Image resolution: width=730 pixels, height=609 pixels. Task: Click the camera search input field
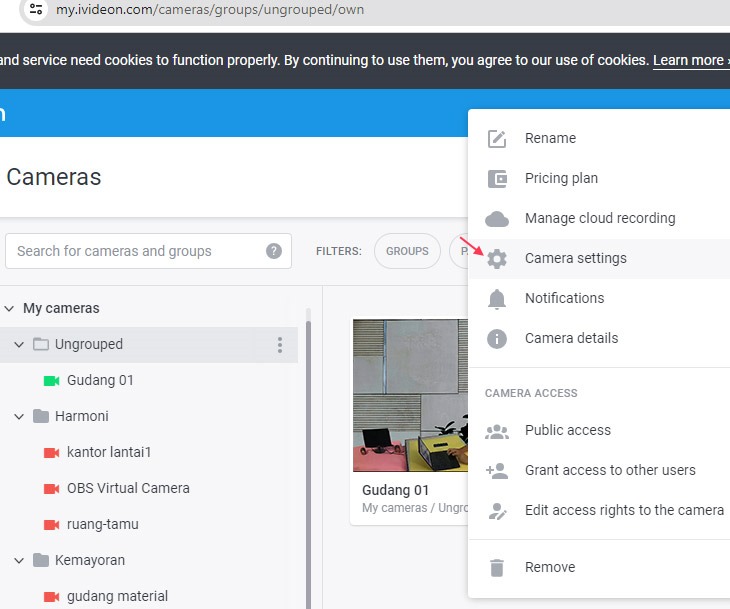[149, 251]
